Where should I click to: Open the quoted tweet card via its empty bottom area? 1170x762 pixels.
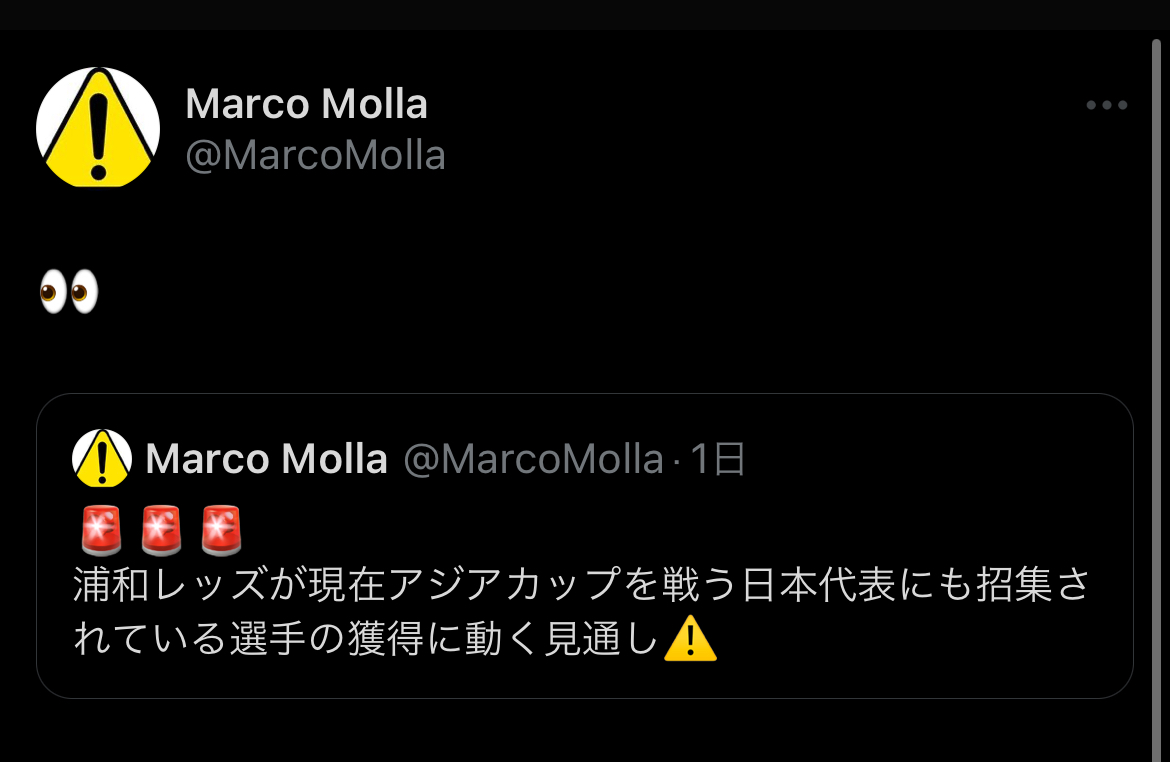584,680
